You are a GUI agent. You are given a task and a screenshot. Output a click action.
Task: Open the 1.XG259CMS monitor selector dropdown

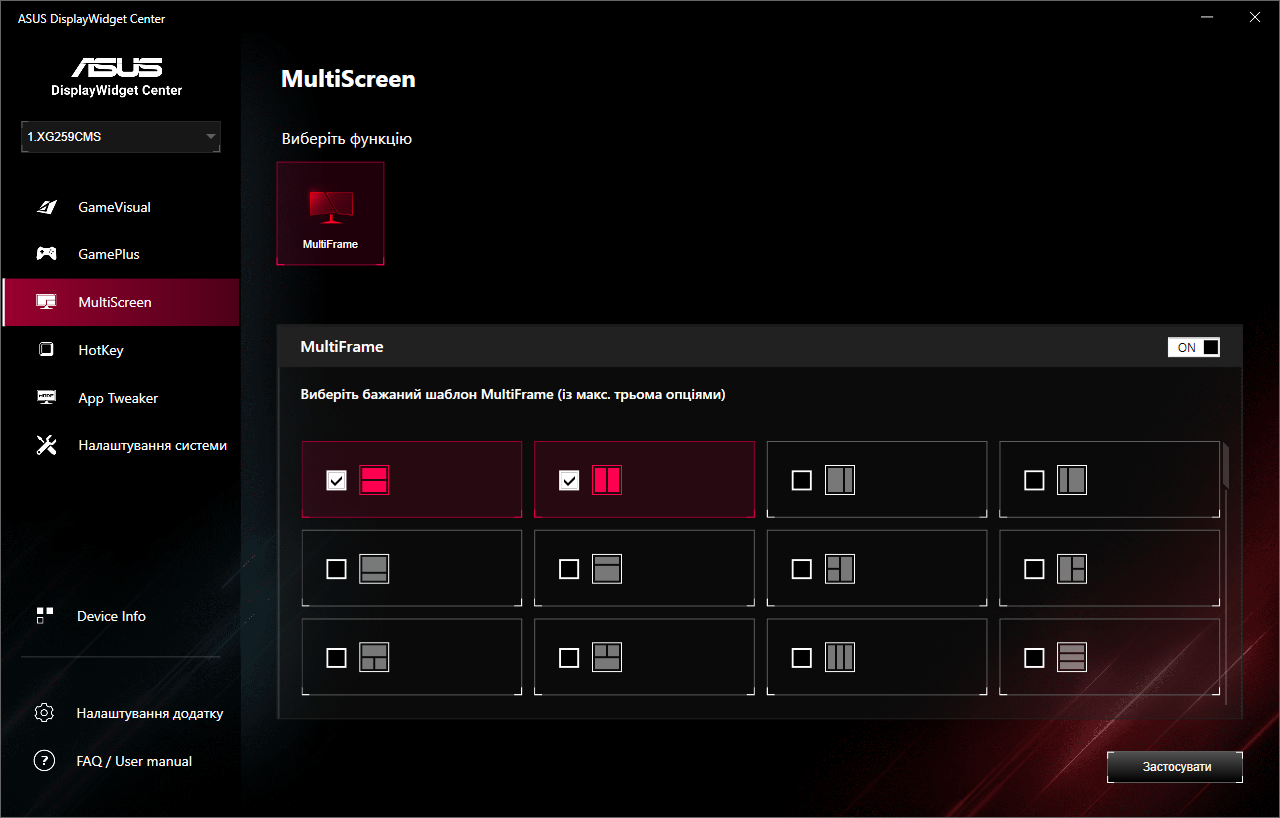[121, 137]
